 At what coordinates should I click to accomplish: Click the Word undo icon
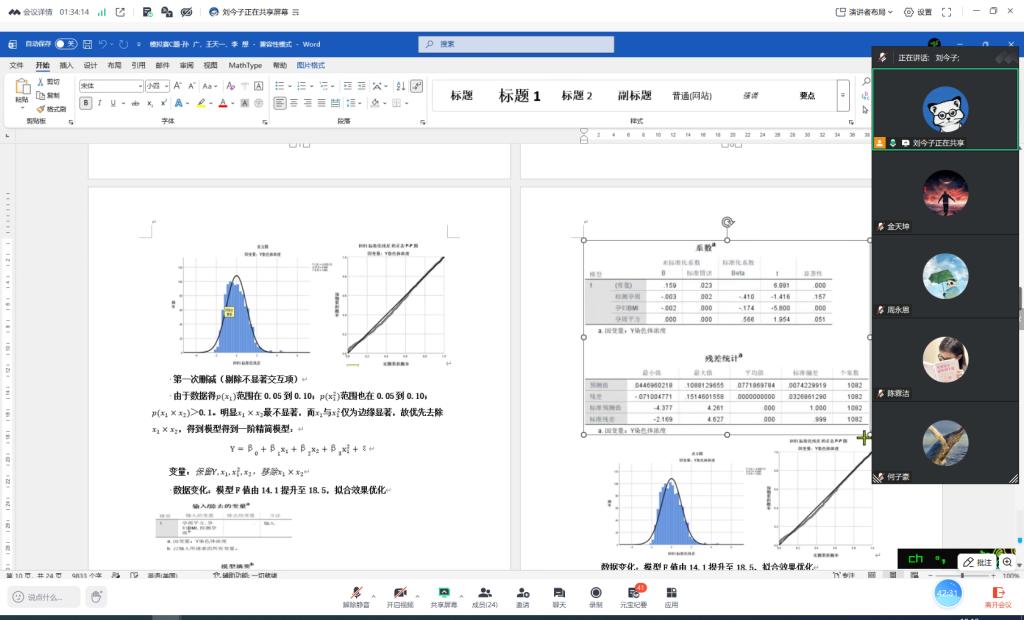103,44
